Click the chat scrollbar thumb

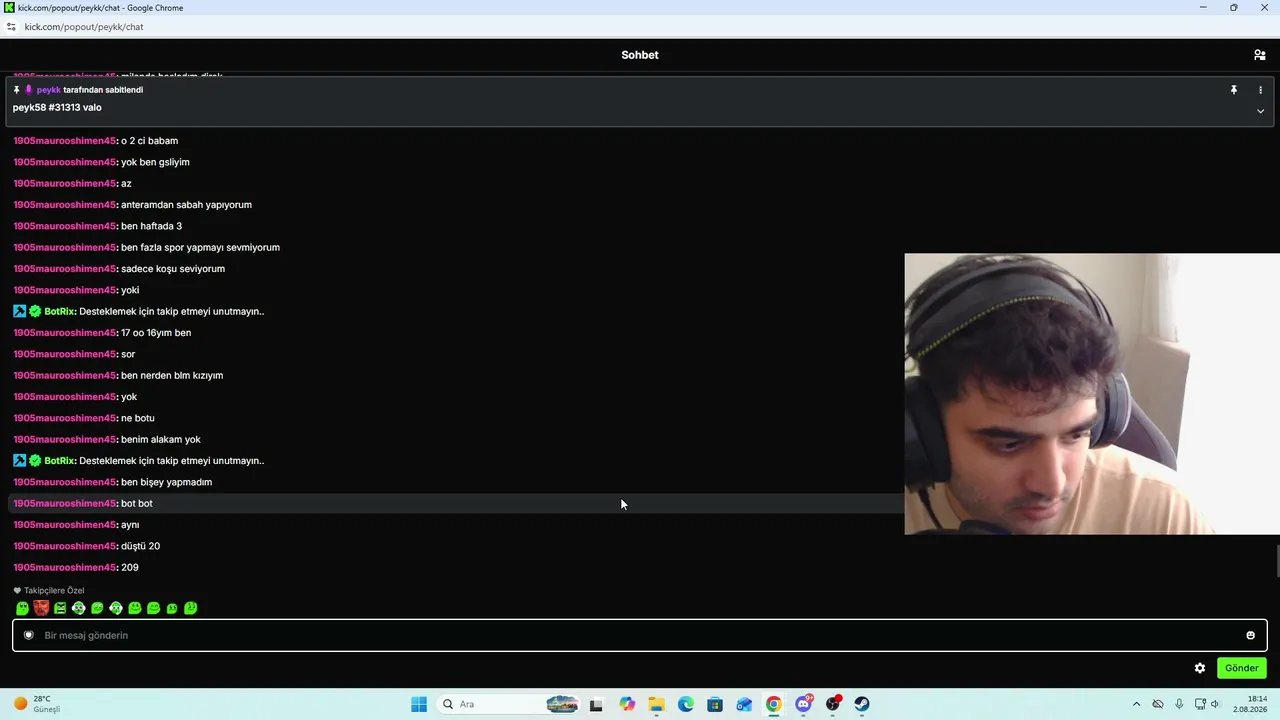(x=1276, y=562)
